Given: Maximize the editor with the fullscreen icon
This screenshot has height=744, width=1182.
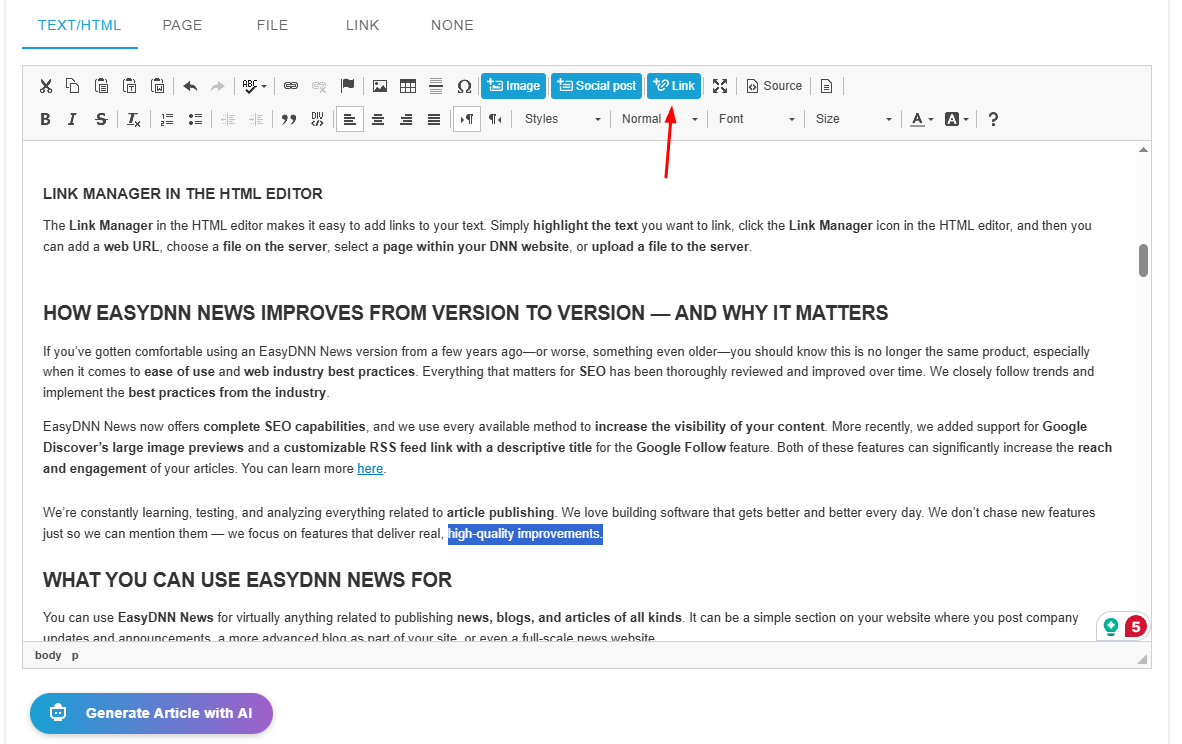Looking at the screenshot, I should pyautogui.click(x=720, y=86).
